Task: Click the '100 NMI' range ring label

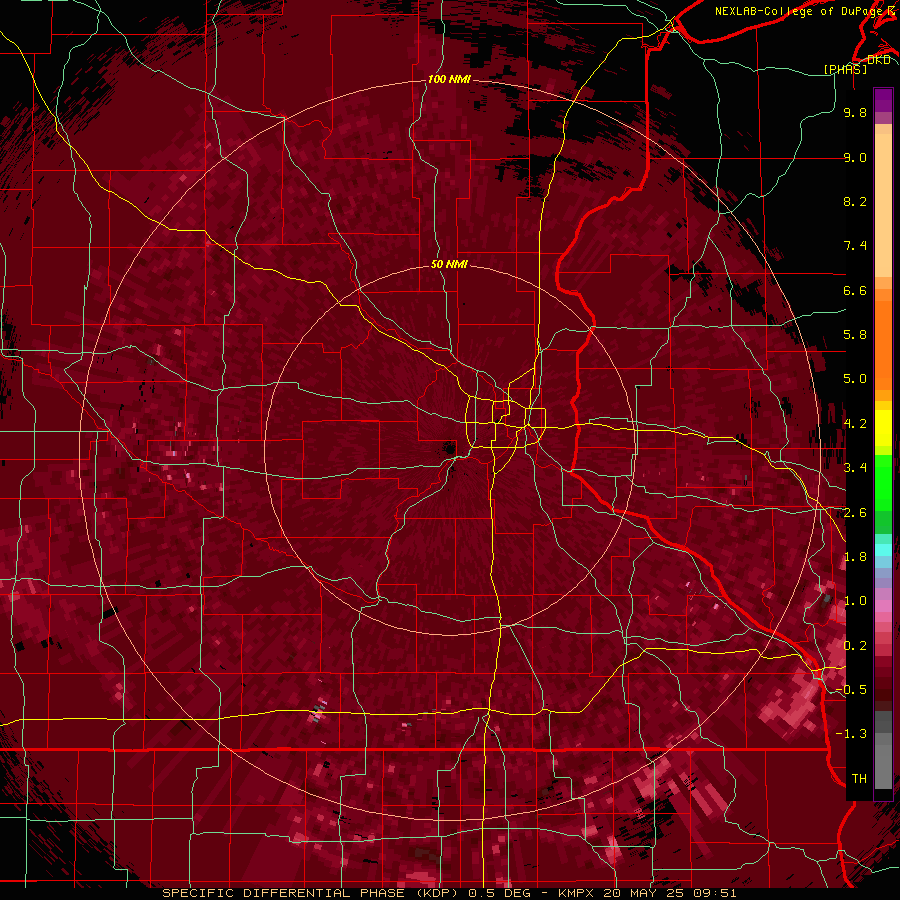Action: point(449,79)
